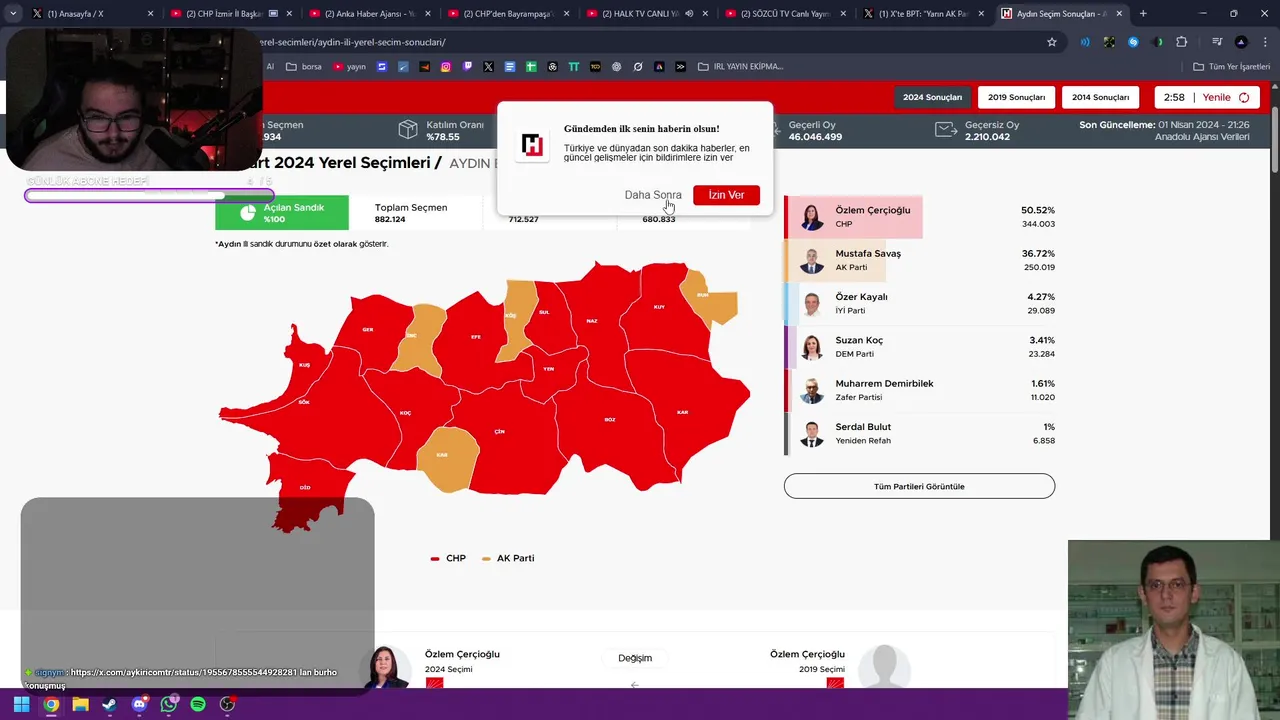Click the 'Katılım Oranı' ballot box icon

click(407, 130)
